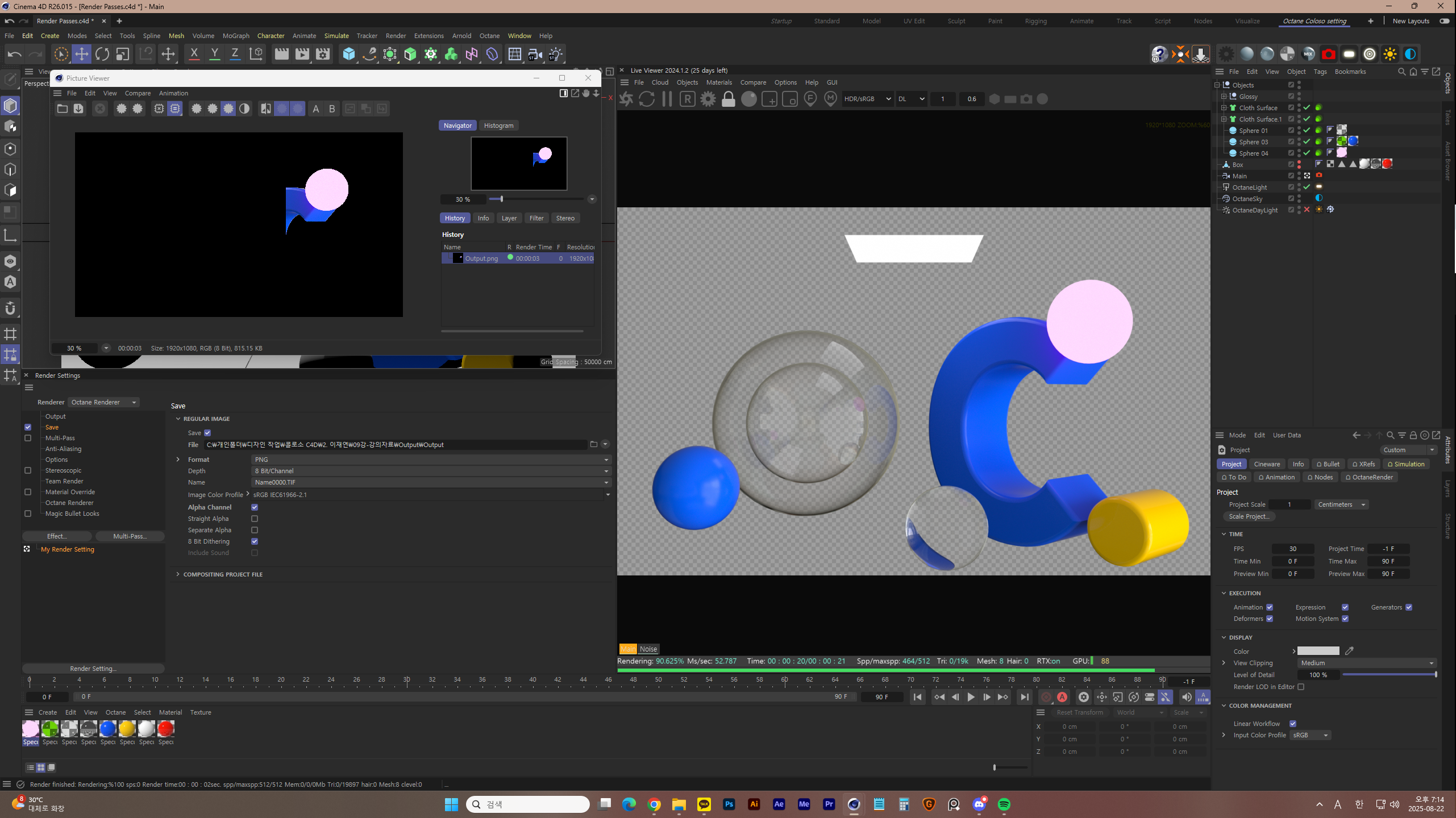This screenshot has width=1456, height=818.
Task: Open After Effects from the taskbar
Action: [779, 804]
